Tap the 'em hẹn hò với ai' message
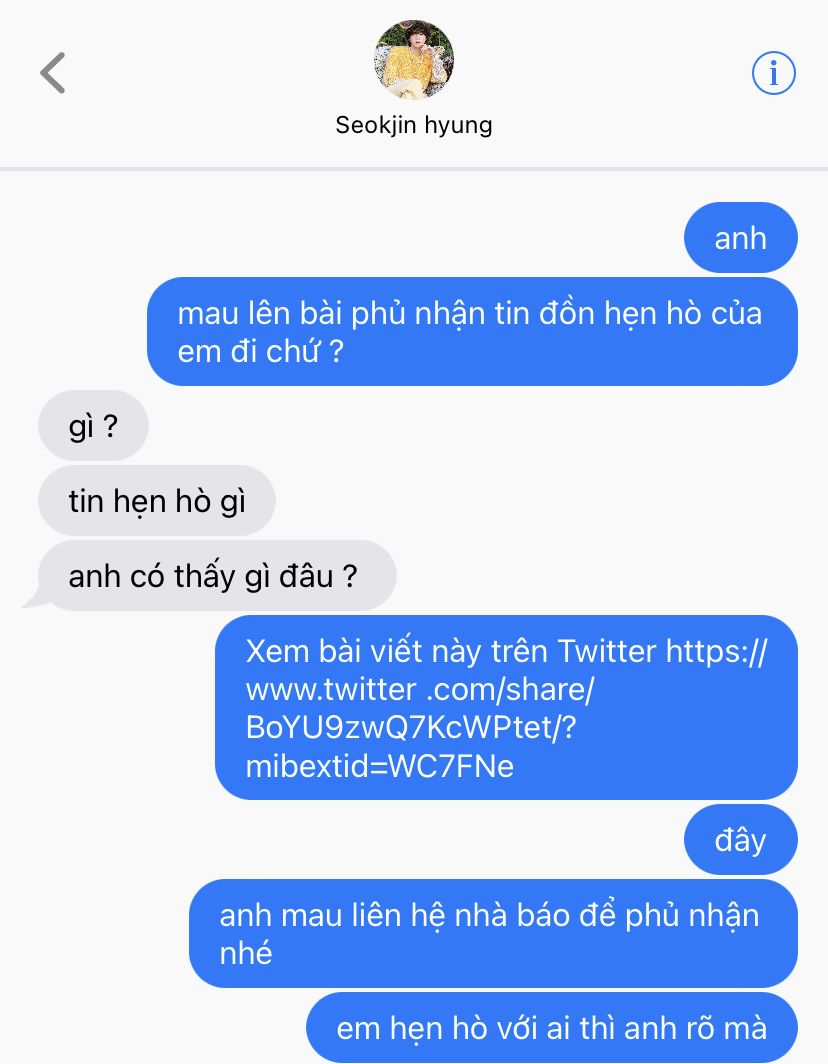 pyautogui.click(x=552, y=1027)
